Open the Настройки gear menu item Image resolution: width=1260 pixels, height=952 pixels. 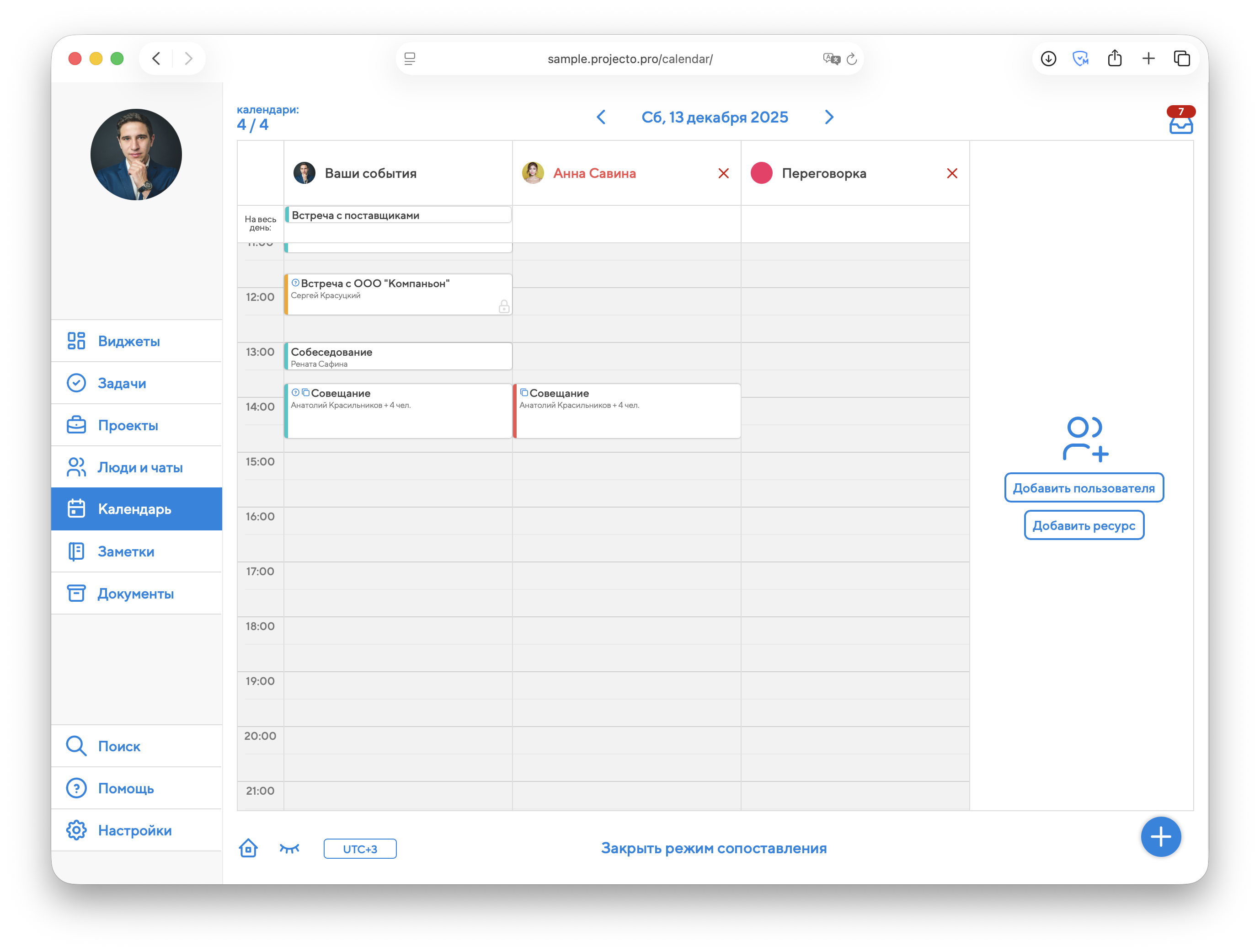[134, 830]
